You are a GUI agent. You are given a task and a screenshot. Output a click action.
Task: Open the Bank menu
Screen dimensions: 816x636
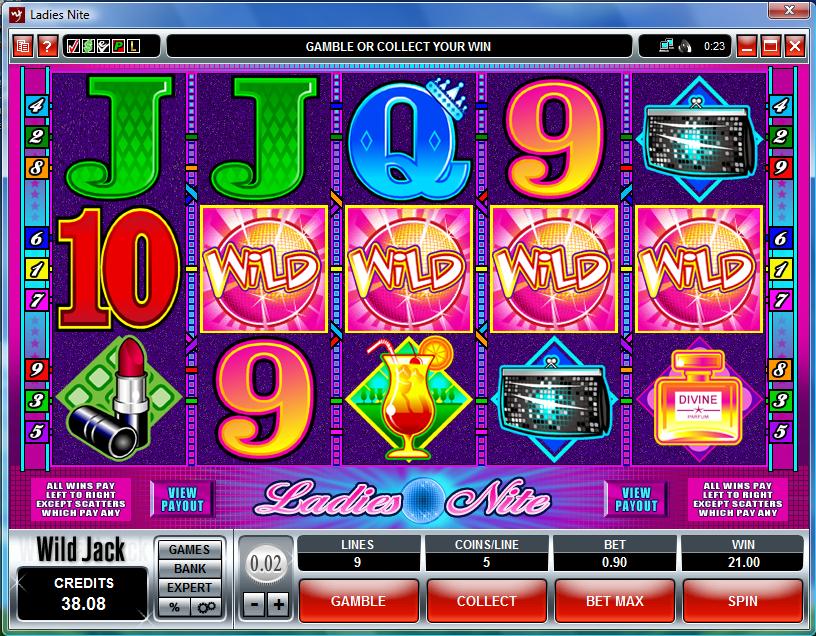point(189,569)
